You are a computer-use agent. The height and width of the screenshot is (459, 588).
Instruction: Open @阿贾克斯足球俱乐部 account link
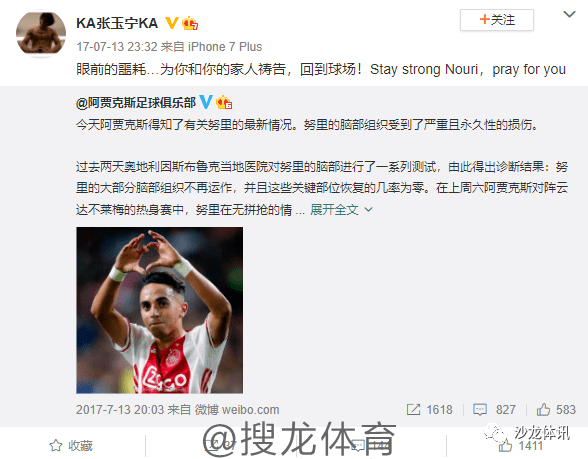pyautogui.click(x=136, y=102)
